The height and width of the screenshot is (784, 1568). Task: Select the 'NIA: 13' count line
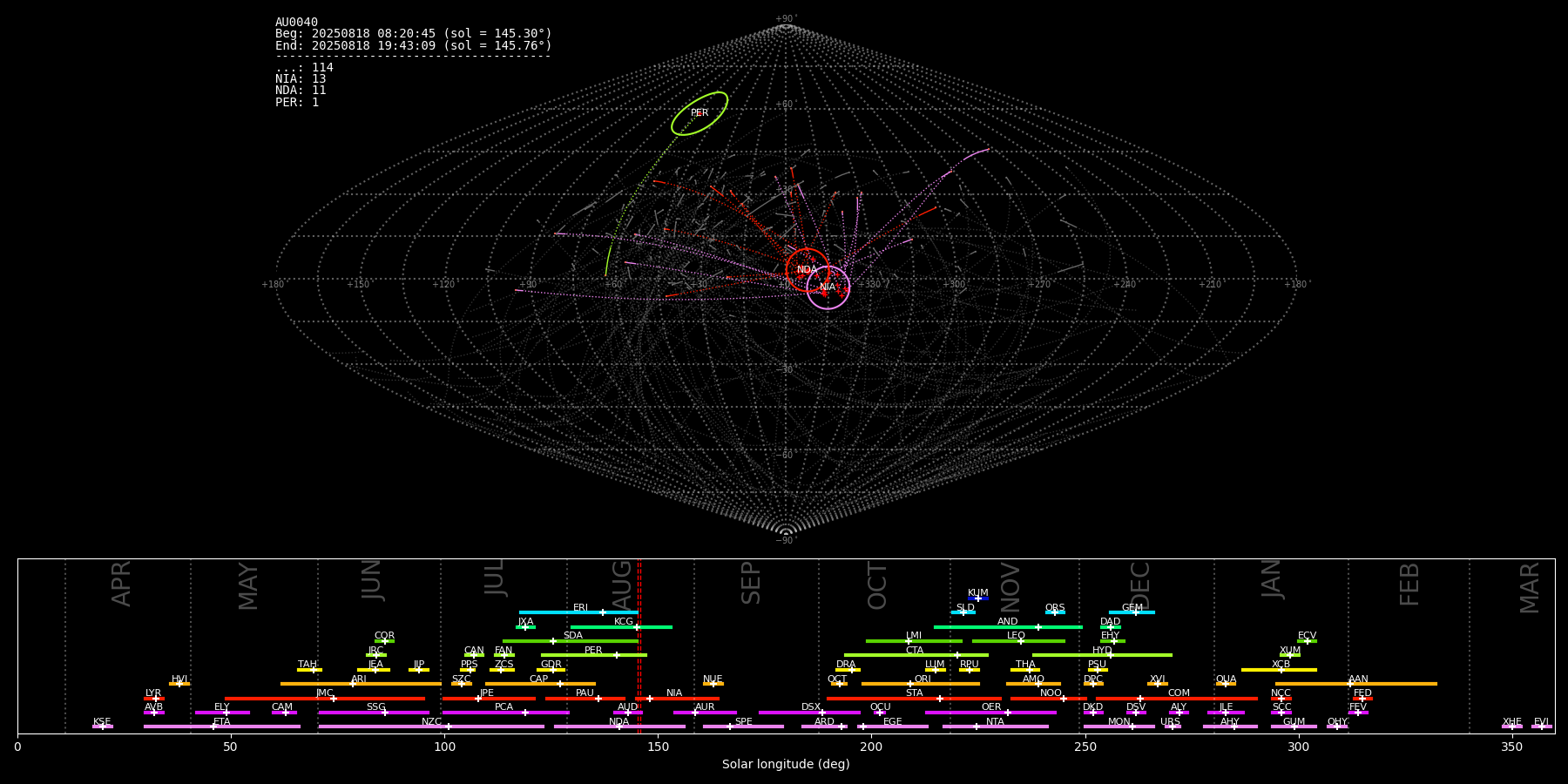[301, 79]
